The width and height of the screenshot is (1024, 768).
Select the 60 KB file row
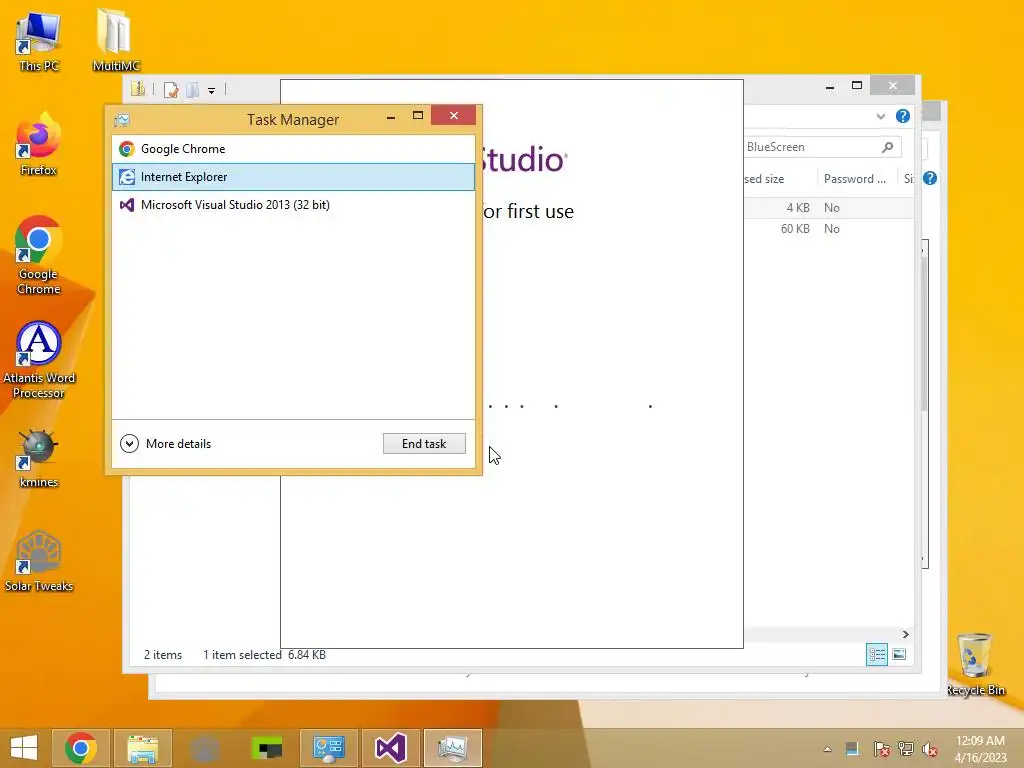(x=828, y=229)
